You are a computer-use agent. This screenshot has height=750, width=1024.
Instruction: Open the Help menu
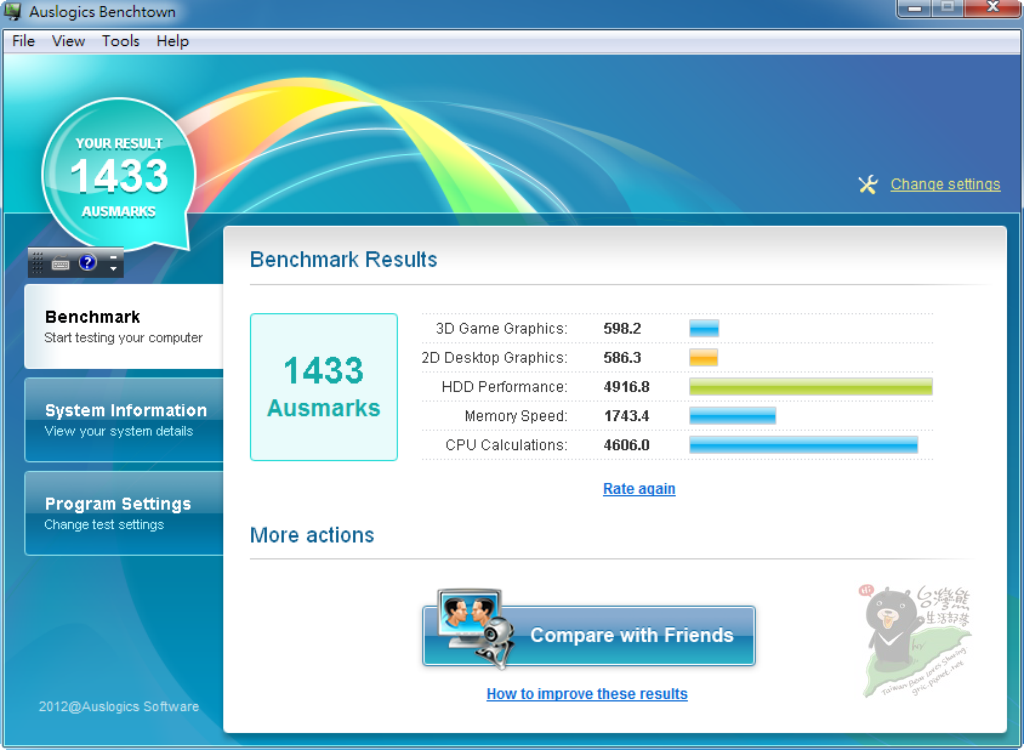172,41
